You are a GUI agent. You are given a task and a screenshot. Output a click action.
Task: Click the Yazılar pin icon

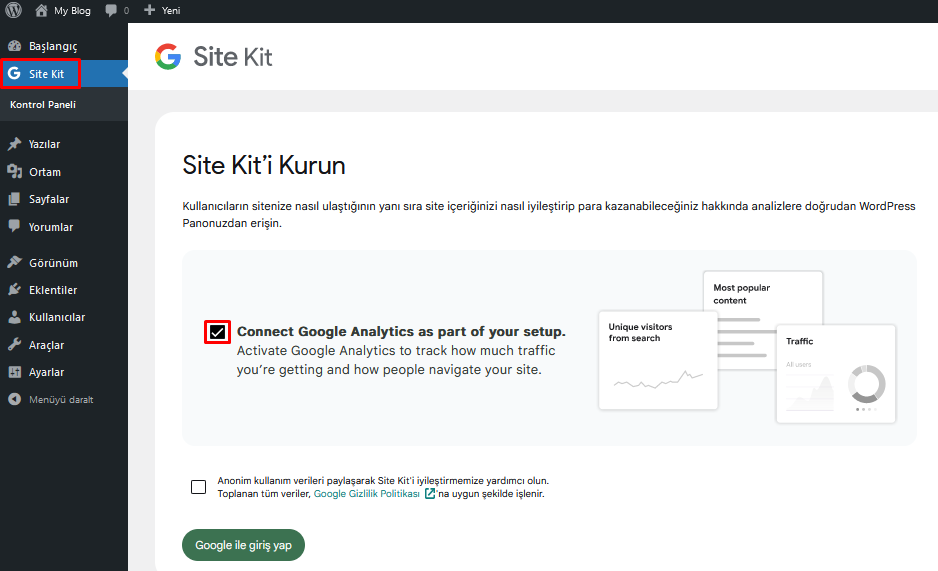click(14, 144)
